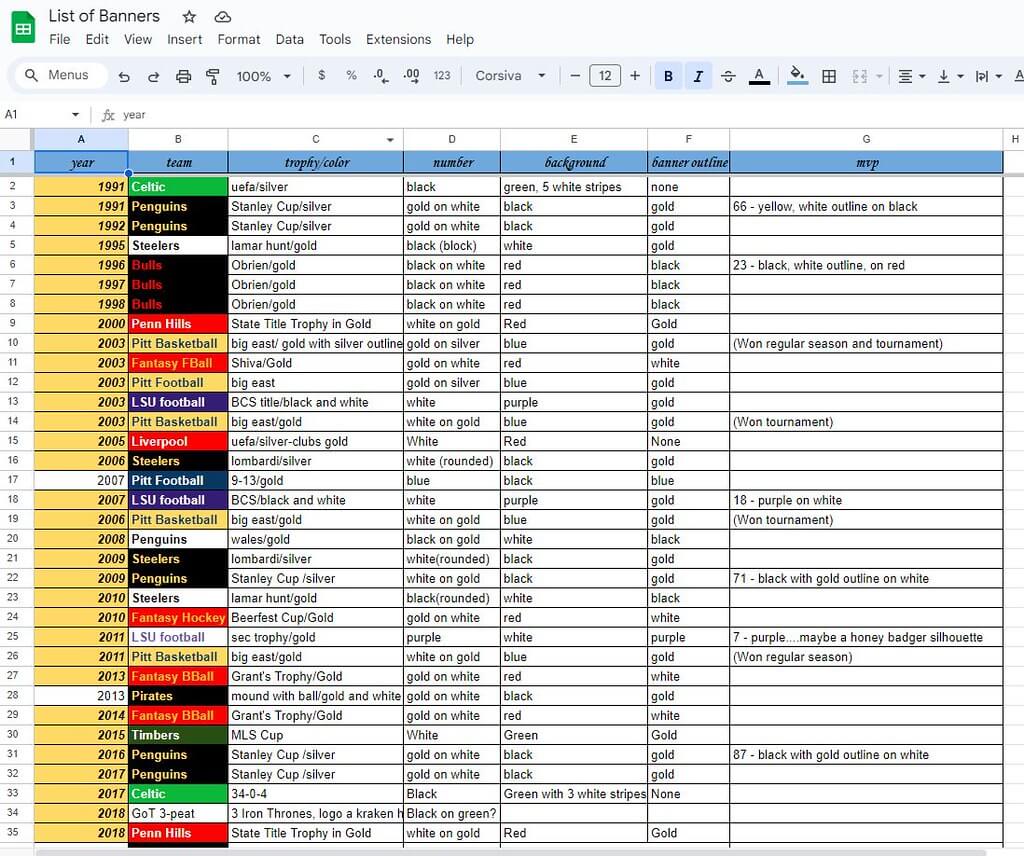This screenshot has height=856, width=1024.
Task: Format as percent
Action: pyautogui.click(x=351, y=76)
